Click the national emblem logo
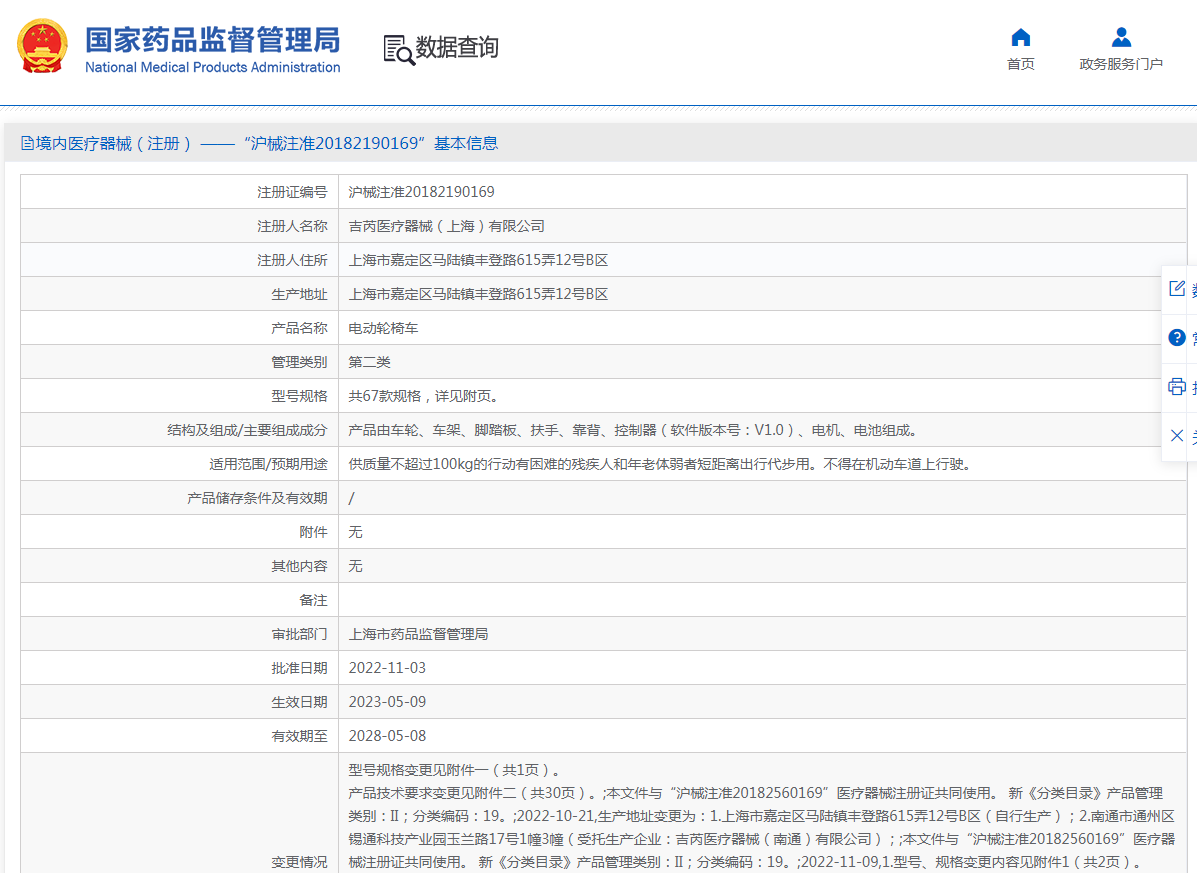 tap(42, 47)
